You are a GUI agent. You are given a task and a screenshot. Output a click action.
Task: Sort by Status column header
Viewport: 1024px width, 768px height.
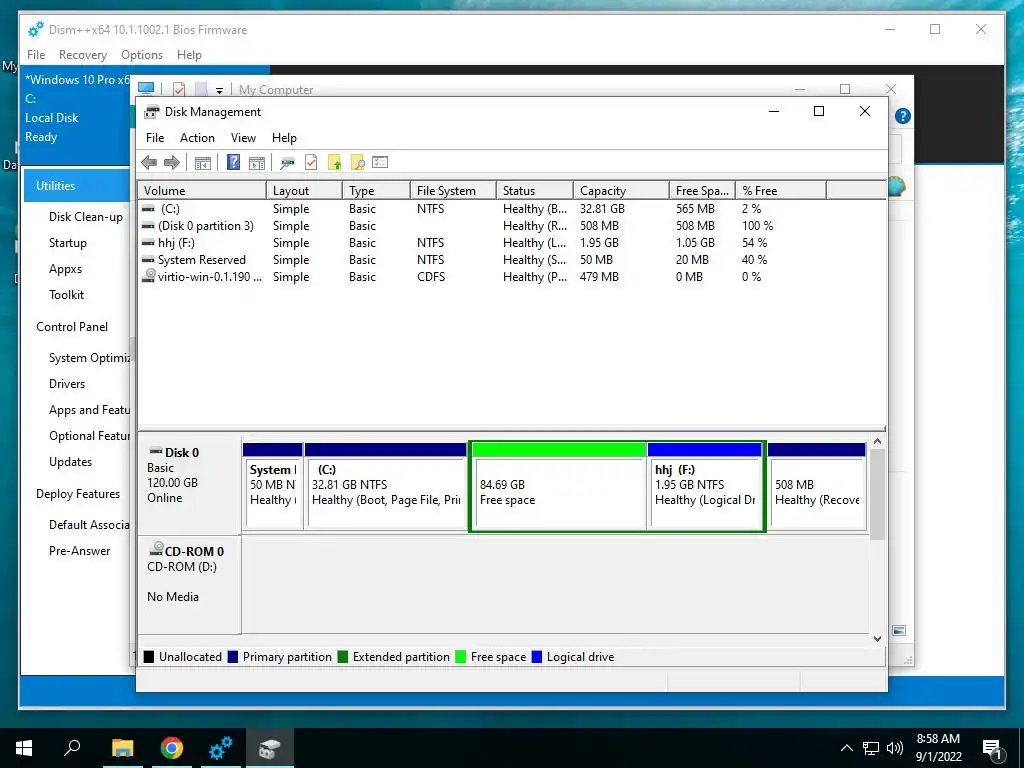535,191
